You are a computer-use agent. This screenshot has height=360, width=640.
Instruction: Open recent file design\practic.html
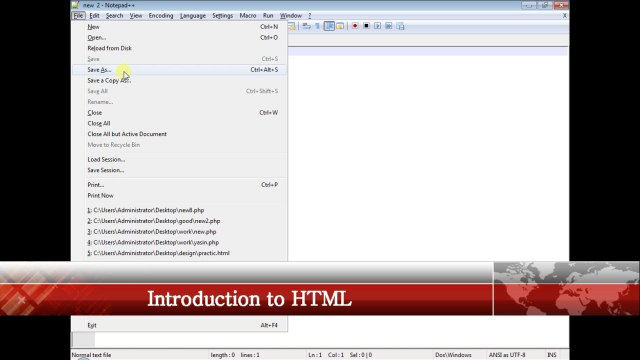point(180,253)
